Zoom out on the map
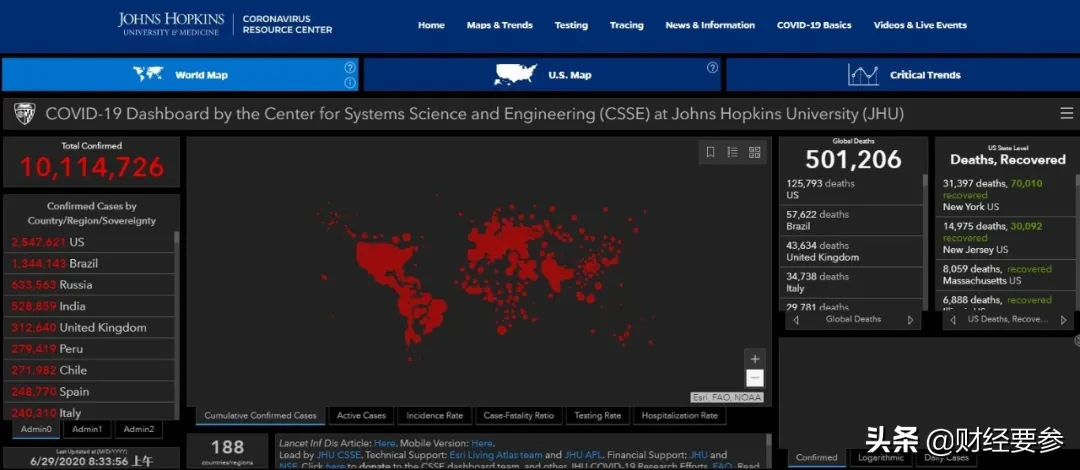1080x470 pixels. point(755,378)
